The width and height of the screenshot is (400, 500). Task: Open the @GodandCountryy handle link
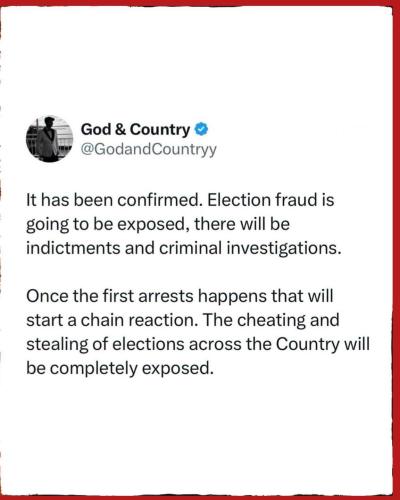tap(149, 149)
